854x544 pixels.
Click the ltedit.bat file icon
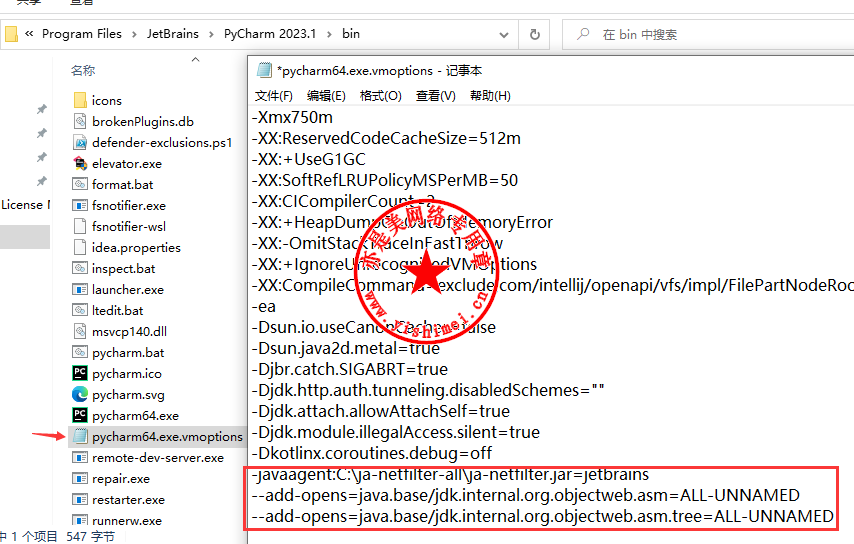click(x=80, y=310)
